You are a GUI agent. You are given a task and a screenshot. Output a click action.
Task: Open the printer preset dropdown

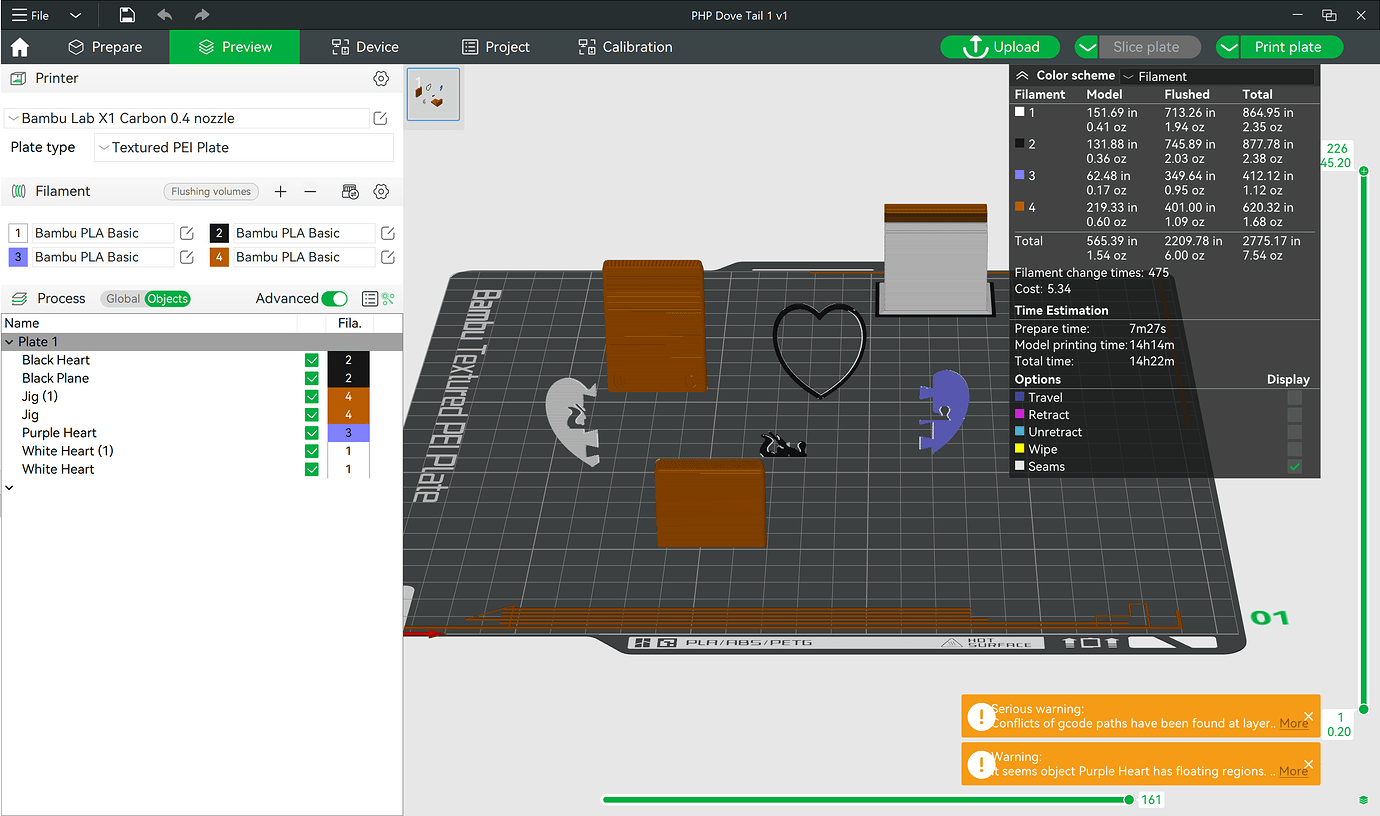[x=187, y=118]
